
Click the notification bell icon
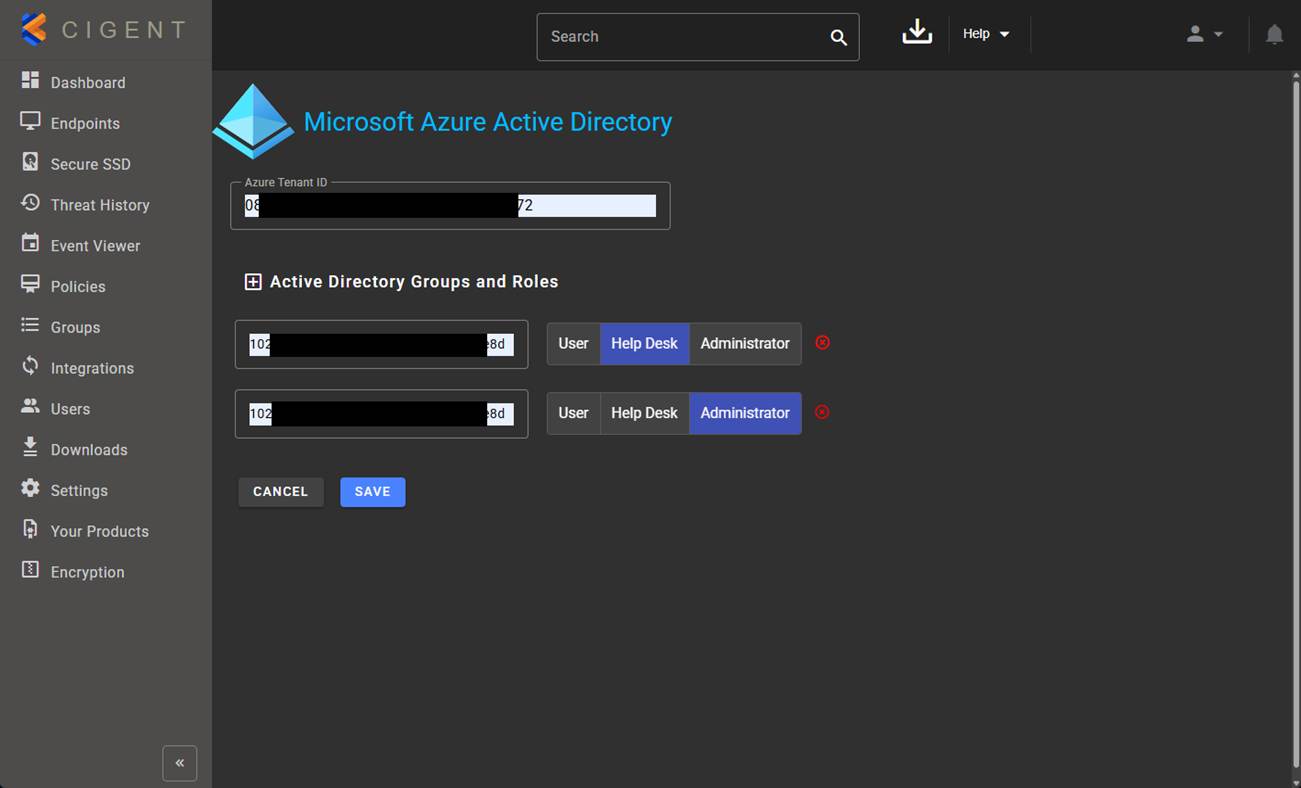tap(1274, 34)
